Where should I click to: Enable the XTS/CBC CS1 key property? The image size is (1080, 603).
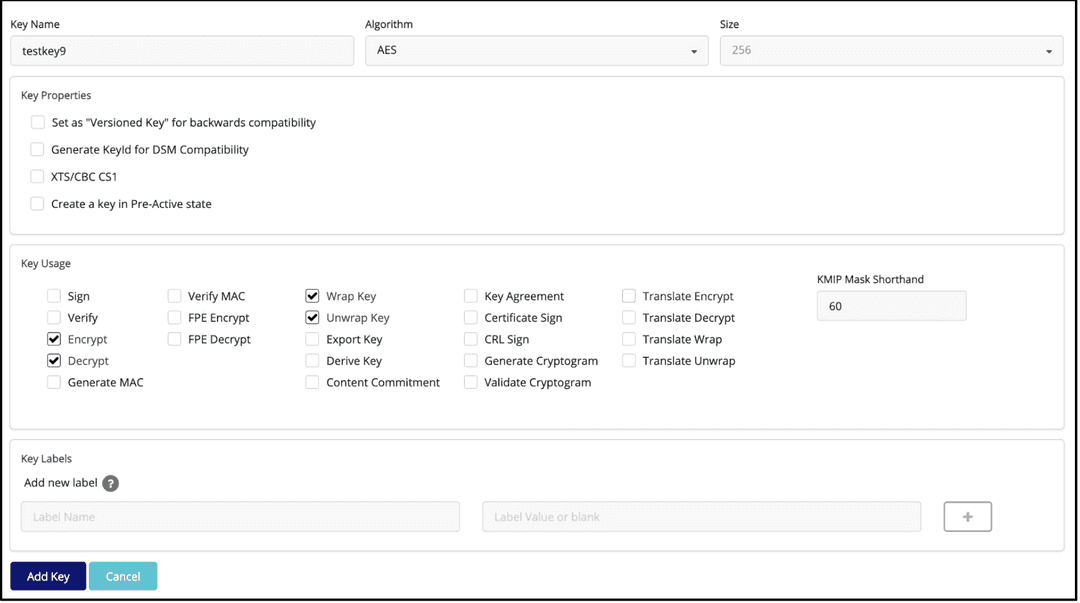click(x=37, y=176)
